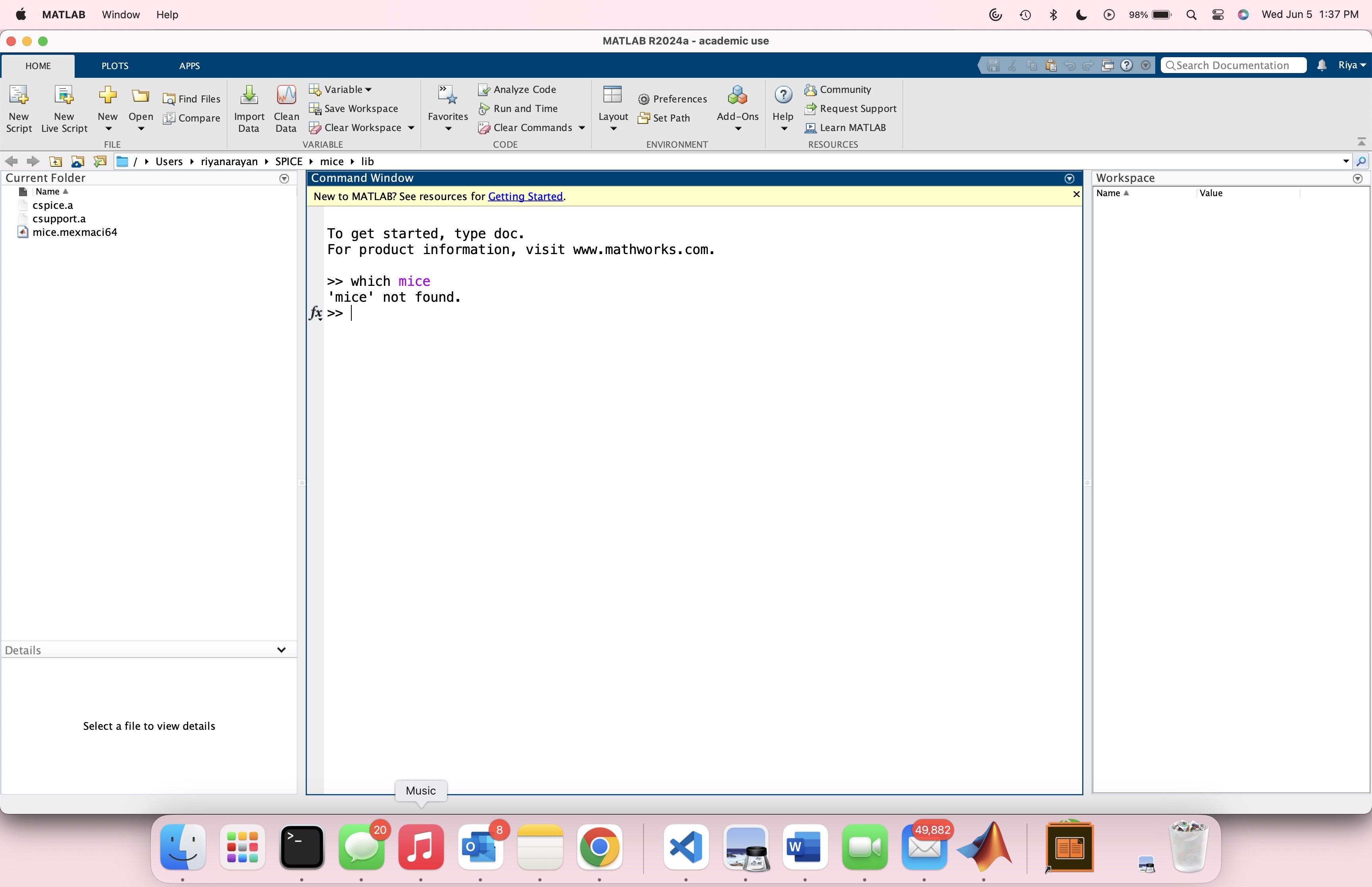Screen dimensions: 1372x887
Task: Click the Compare files tool
Action: 192,118
